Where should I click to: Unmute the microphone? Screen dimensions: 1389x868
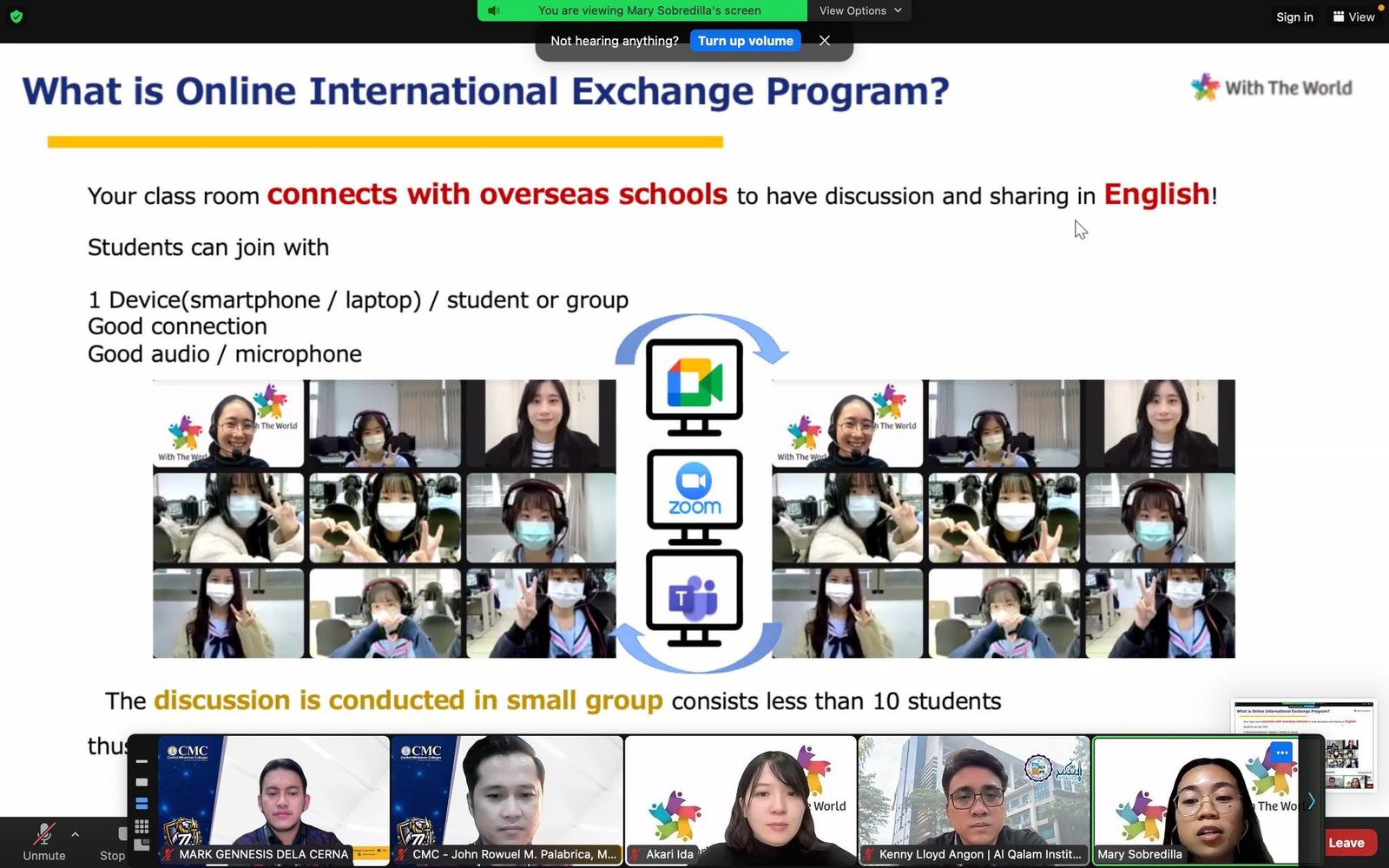43,842
